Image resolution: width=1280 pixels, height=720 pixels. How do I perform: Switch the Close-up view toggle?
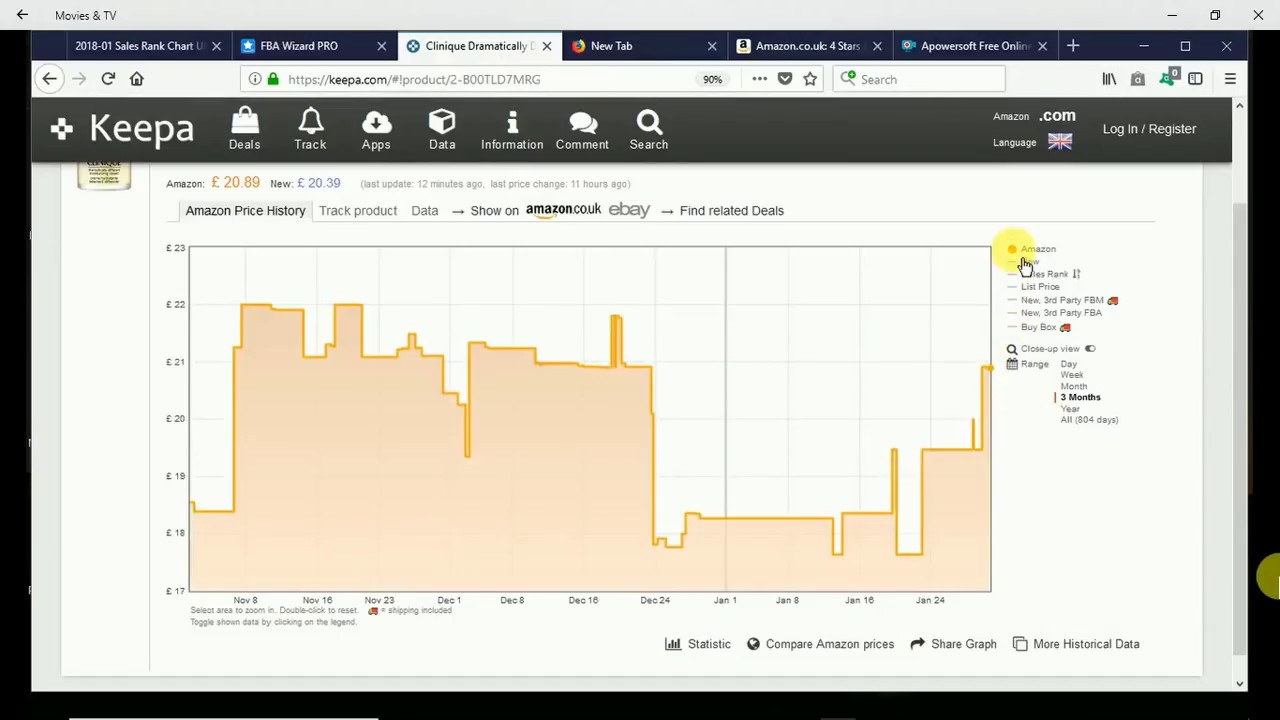click(1090, 349)
